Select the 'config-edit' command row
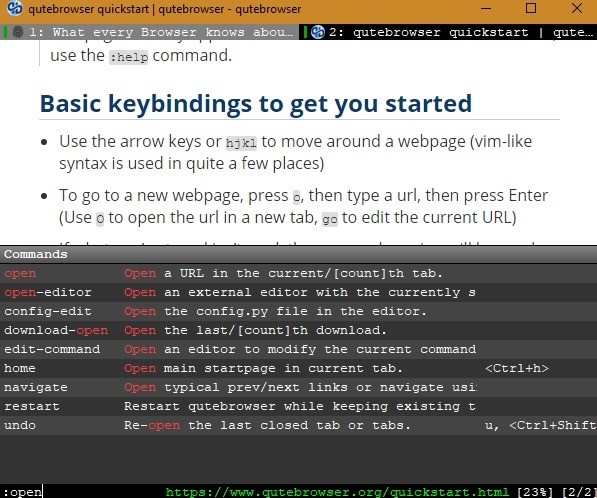The image size is (597, 498). [298, 311]
